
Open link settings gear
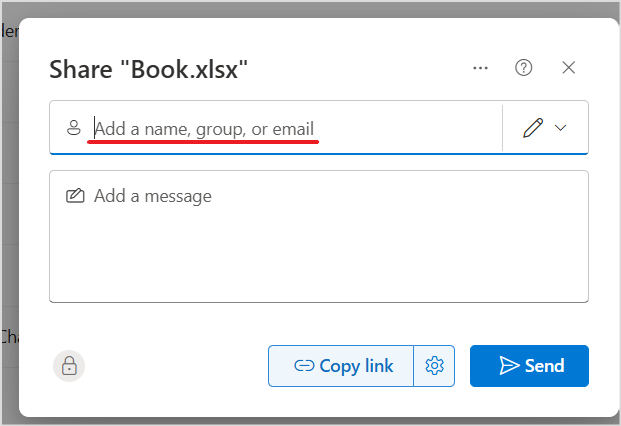(x=434, y=366)
